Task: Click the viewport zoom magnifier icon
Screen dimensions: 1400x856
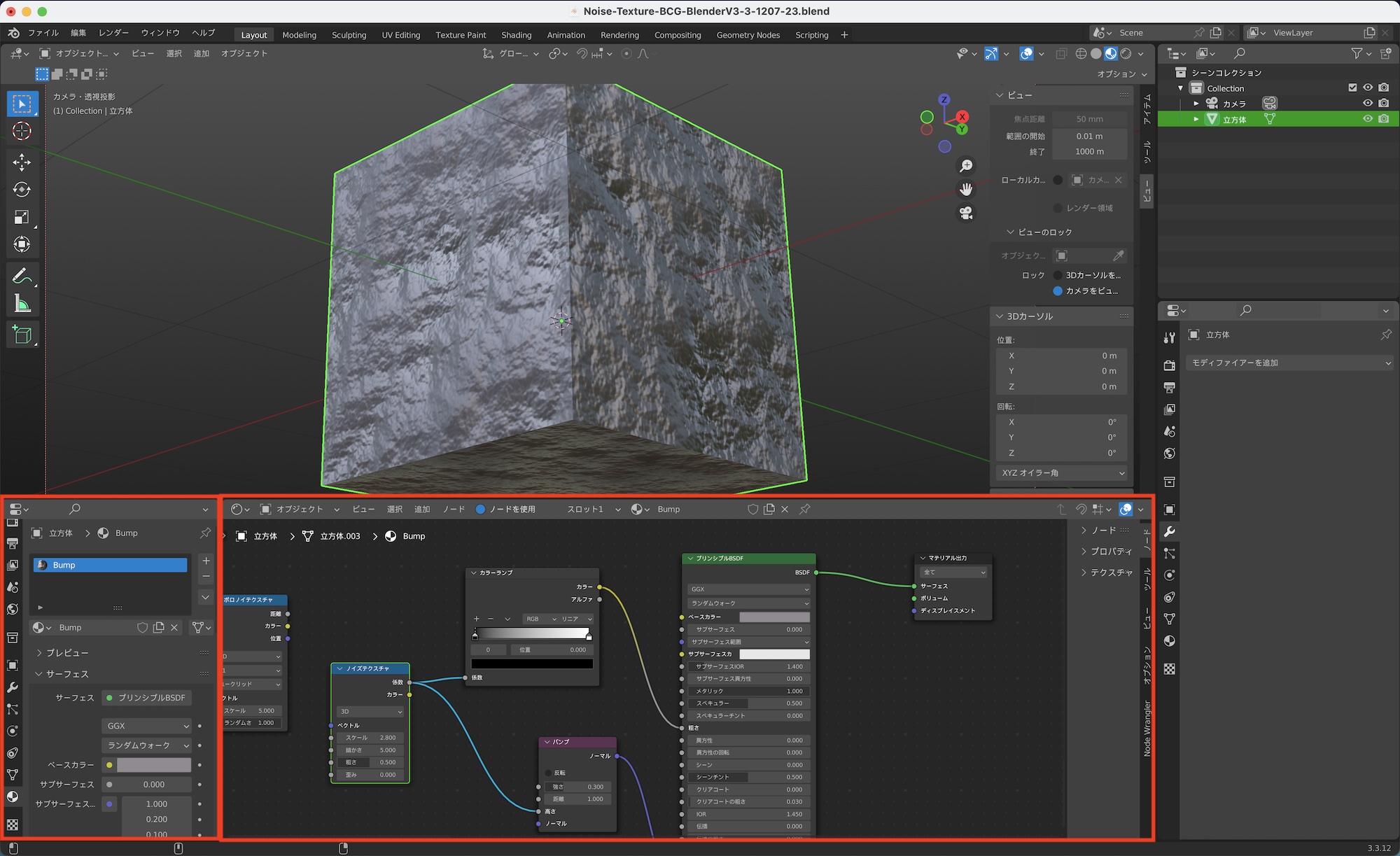Action: tap(966, 166)
